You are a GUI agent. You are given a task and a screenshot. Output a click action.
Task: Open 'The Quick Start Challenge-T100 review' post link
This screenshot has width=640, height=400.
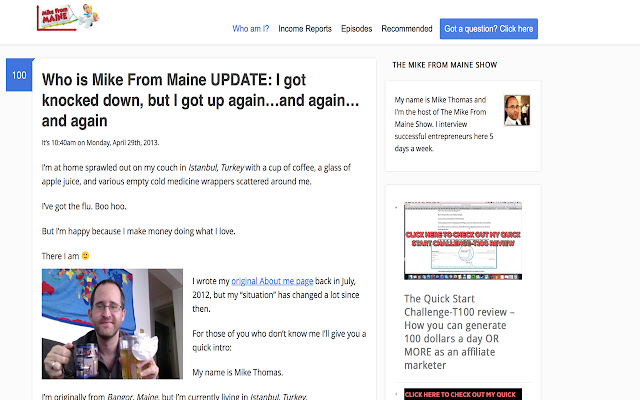pyautogui.click(x=459, y=331)
